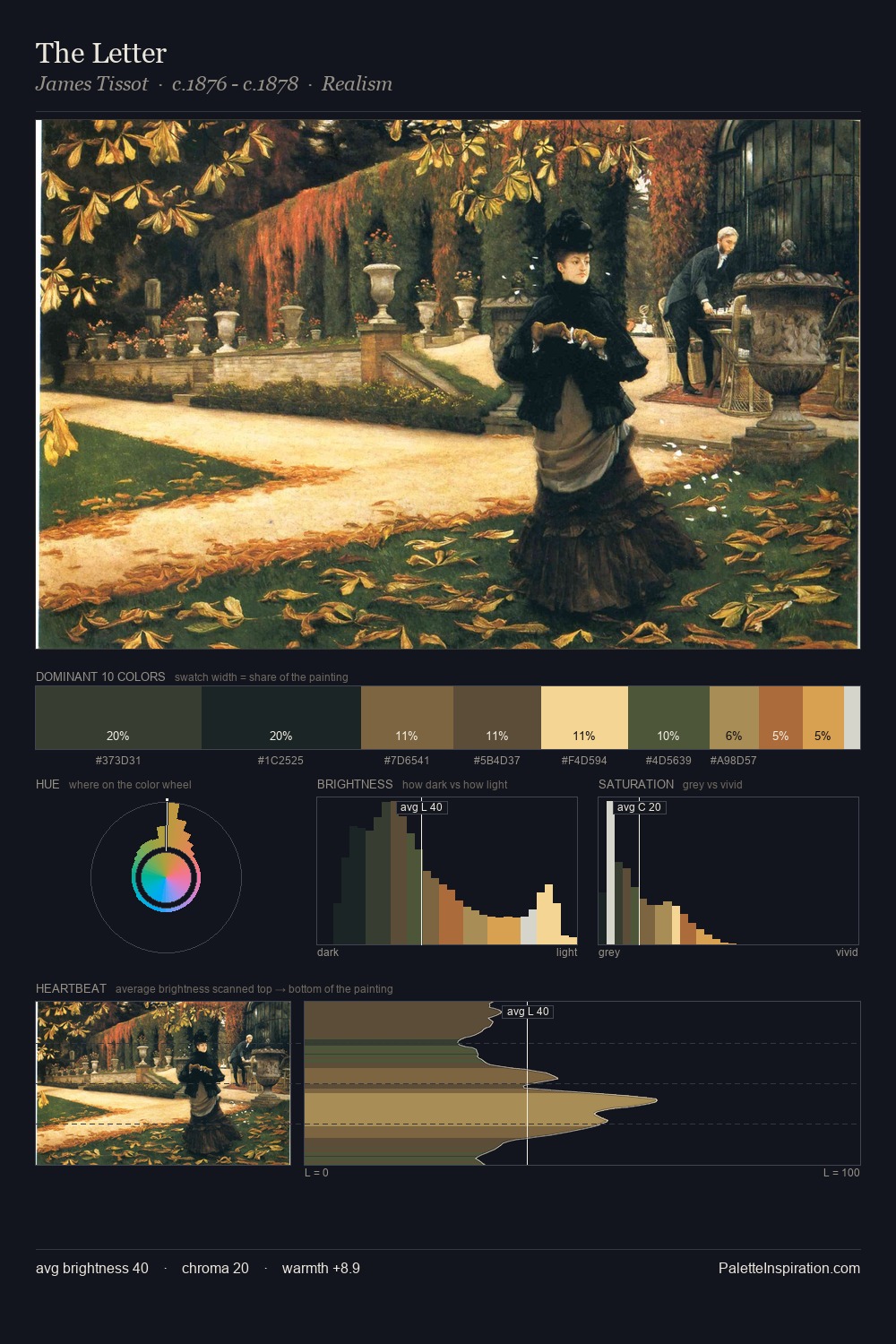Select the brown #7D6541 swatch
The image size is (896, 1344).
pos(407,718)
